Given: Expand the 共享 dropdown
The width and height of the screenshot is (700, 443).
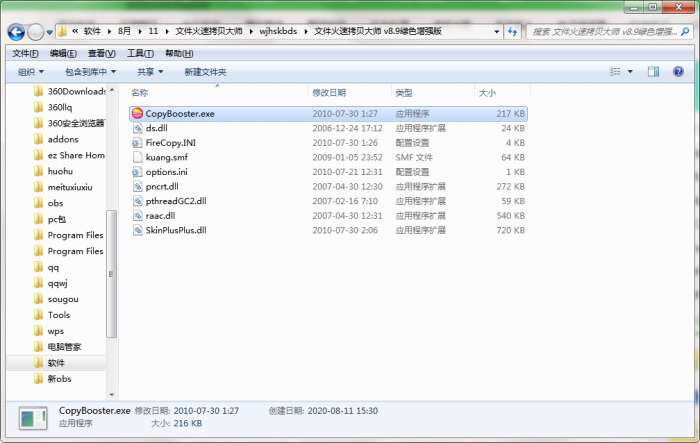Looking at the screenshot, I should [150, 72].
